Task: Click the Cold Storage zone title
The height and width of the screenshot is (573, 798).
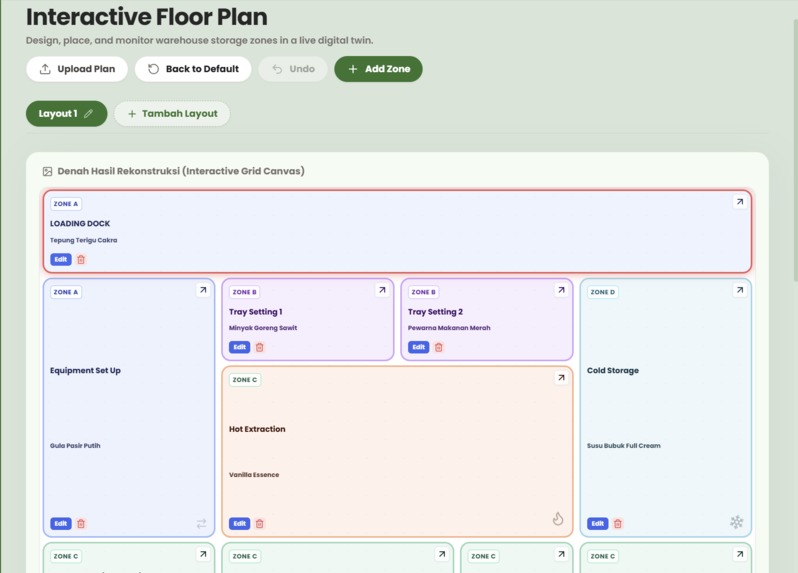Action: pyautogui.click(x=613, y=370)
